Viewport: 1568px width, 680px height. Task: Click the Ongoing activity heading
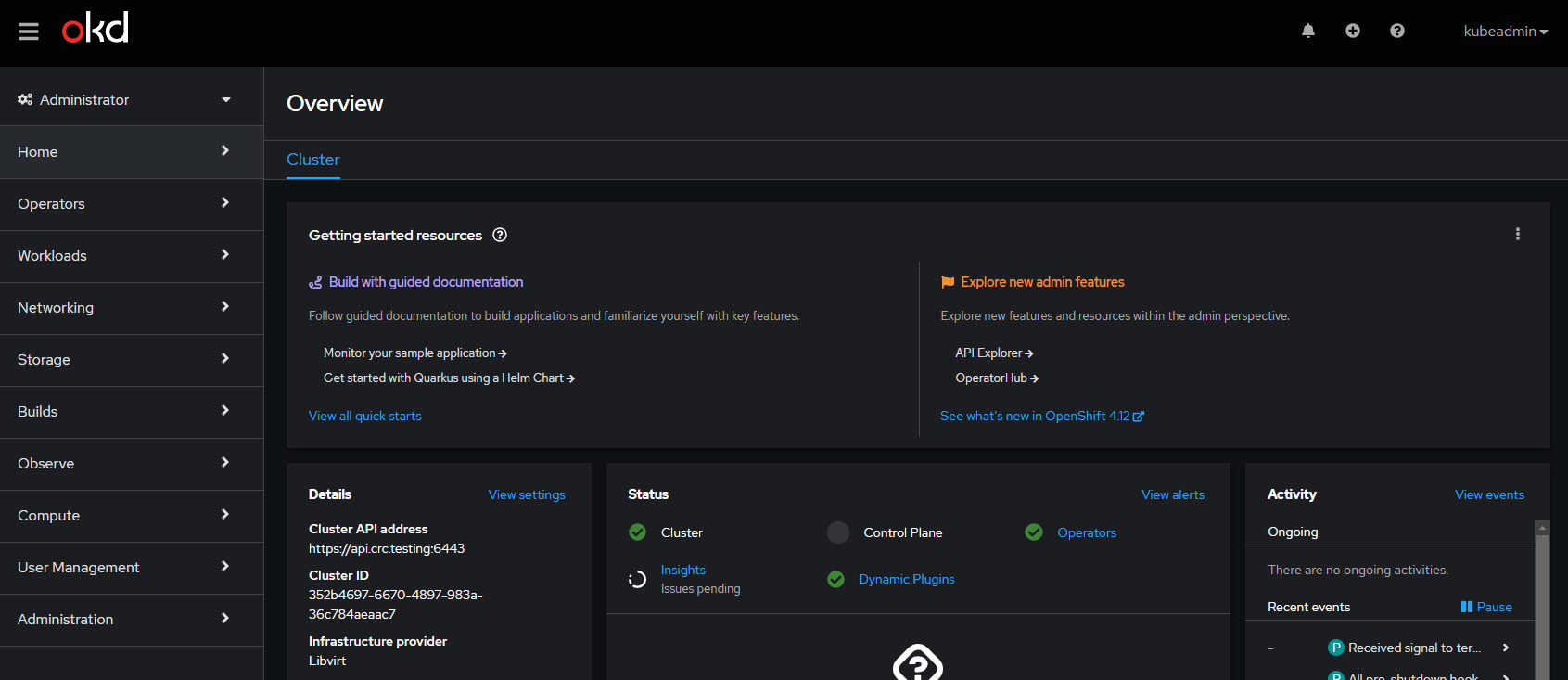coord(1293,532)
